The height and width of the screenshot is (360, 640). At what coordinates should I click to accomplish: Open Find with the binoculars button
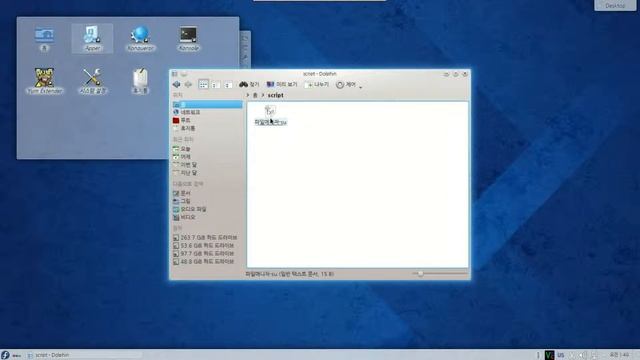click(x=249, y=84)
